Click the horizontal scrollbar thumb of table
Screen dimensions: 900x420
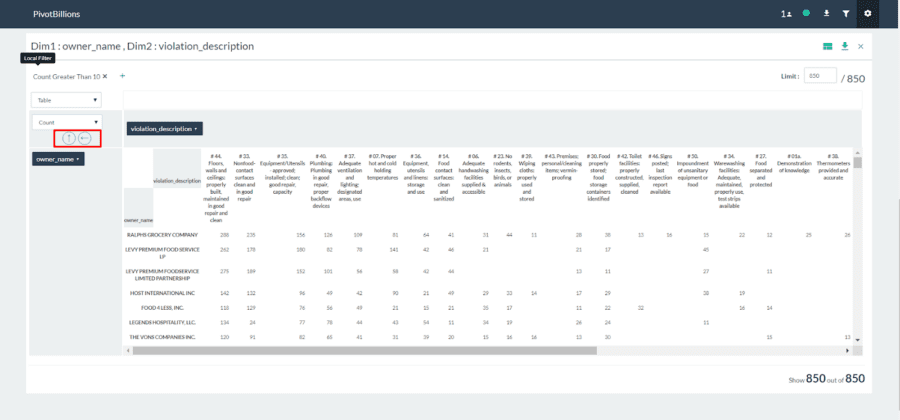click(x=364, y=350)
